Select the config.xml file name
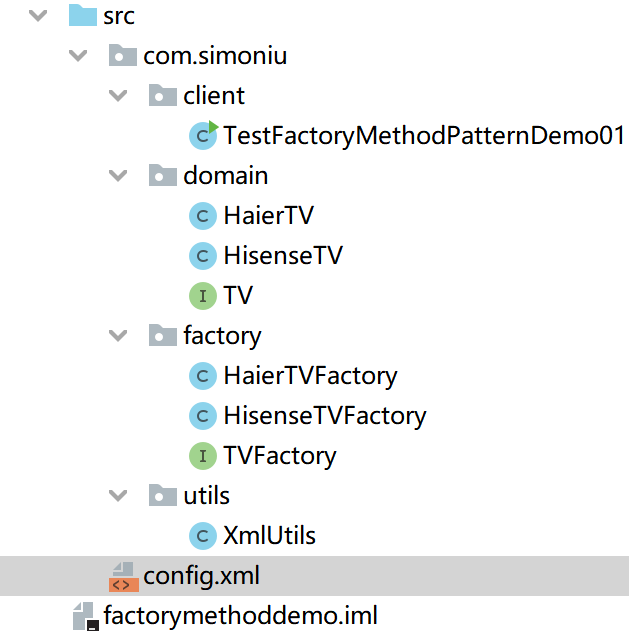This screenshot has width=629, height=631. (x=202, y=576)
